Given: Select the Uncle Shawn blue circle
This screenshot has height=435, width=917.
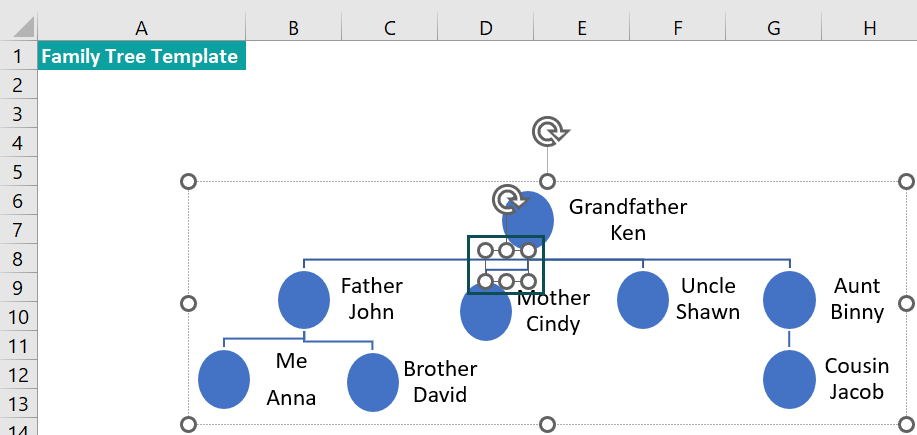Looking at the screenshot, I should [x=643, y=299].
